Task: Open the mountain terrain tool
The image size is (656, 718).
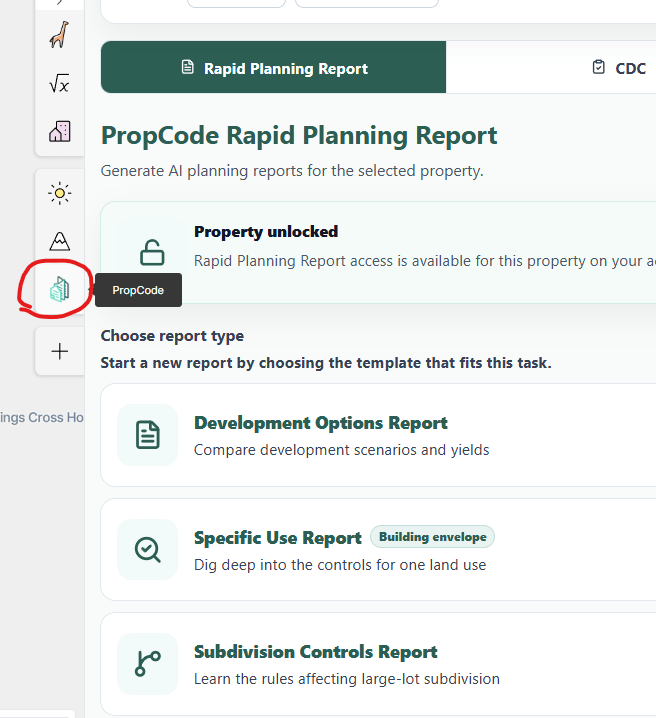Action: click(60, 241)
